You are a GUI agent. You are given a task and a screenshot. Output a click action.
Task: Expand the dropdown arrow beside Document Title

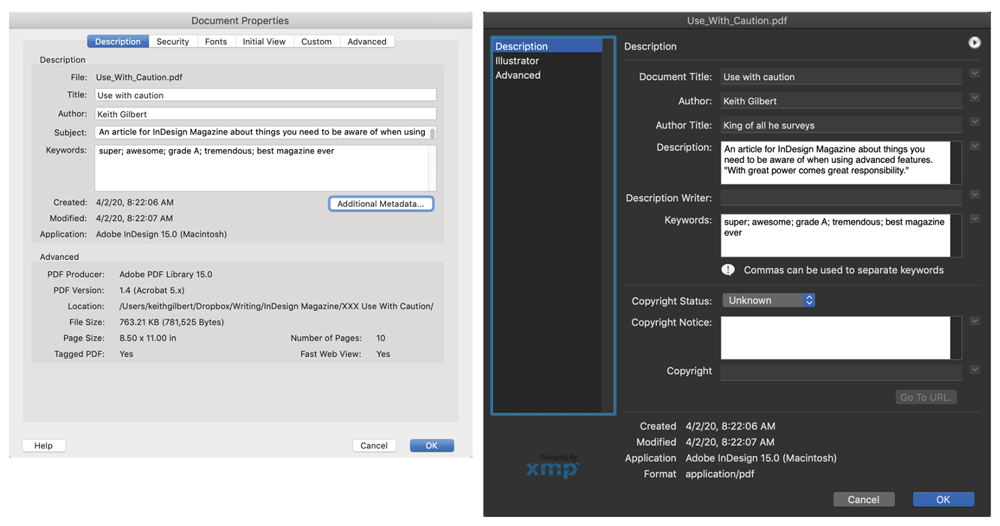pos(975,74)
